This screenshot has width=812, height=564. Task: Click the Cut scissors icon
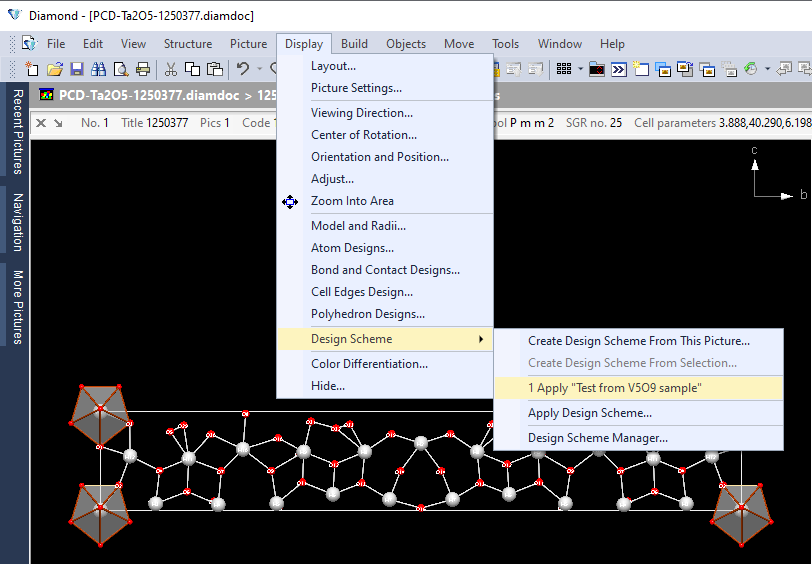pos(171,69)
